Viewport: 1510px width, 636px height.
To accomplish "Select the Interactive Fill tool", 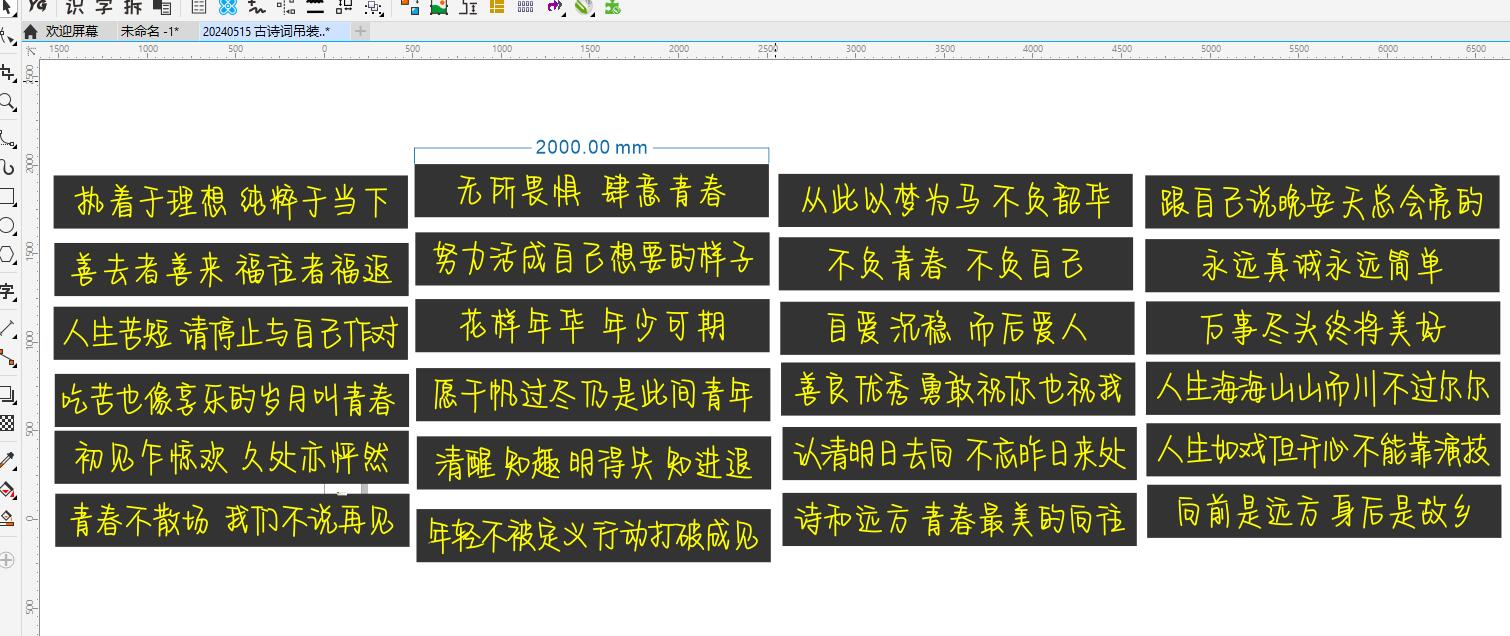I will (x=7, y=490).
